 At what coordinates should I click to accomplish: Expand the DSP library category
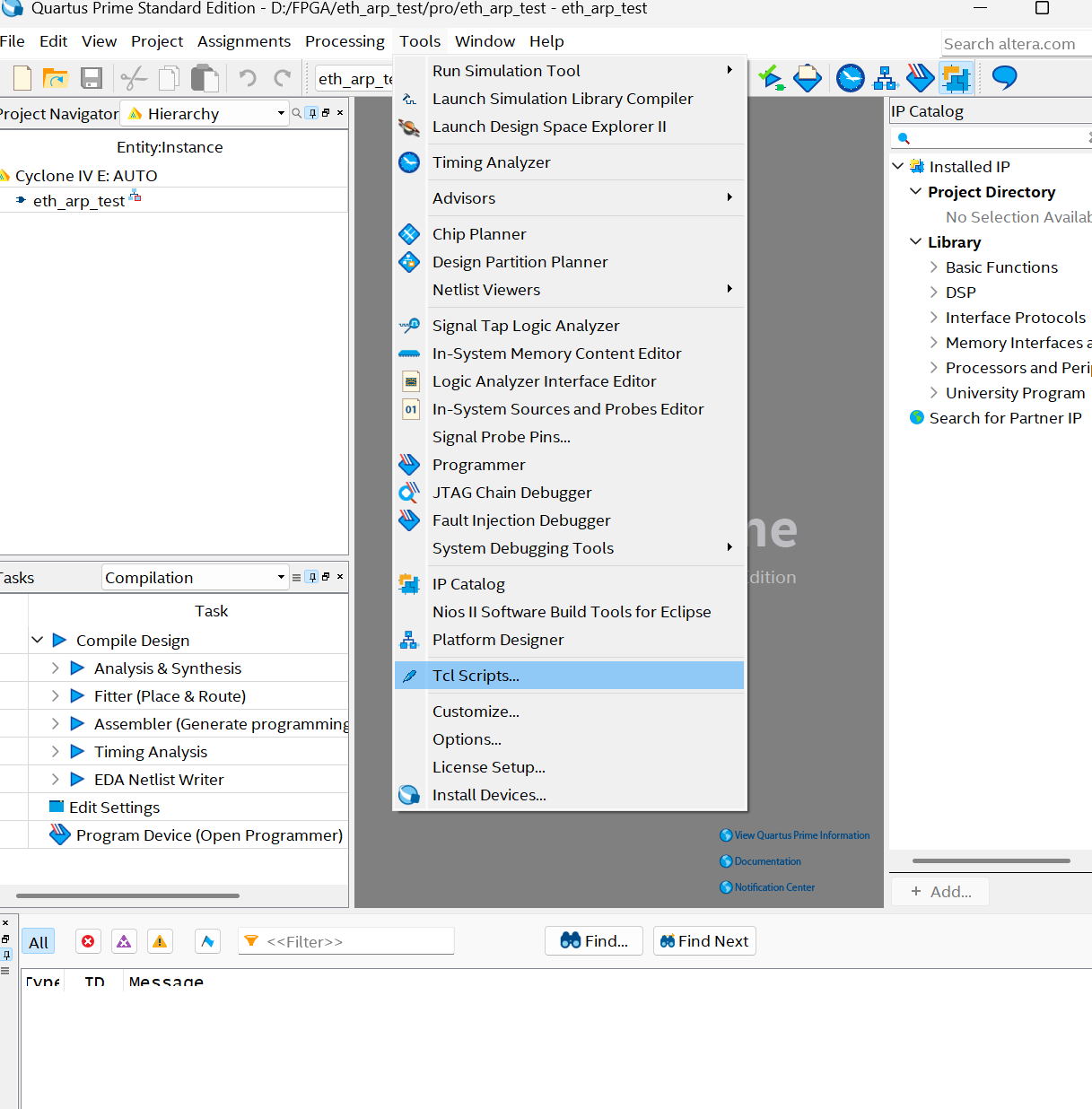tap(934, 292)
